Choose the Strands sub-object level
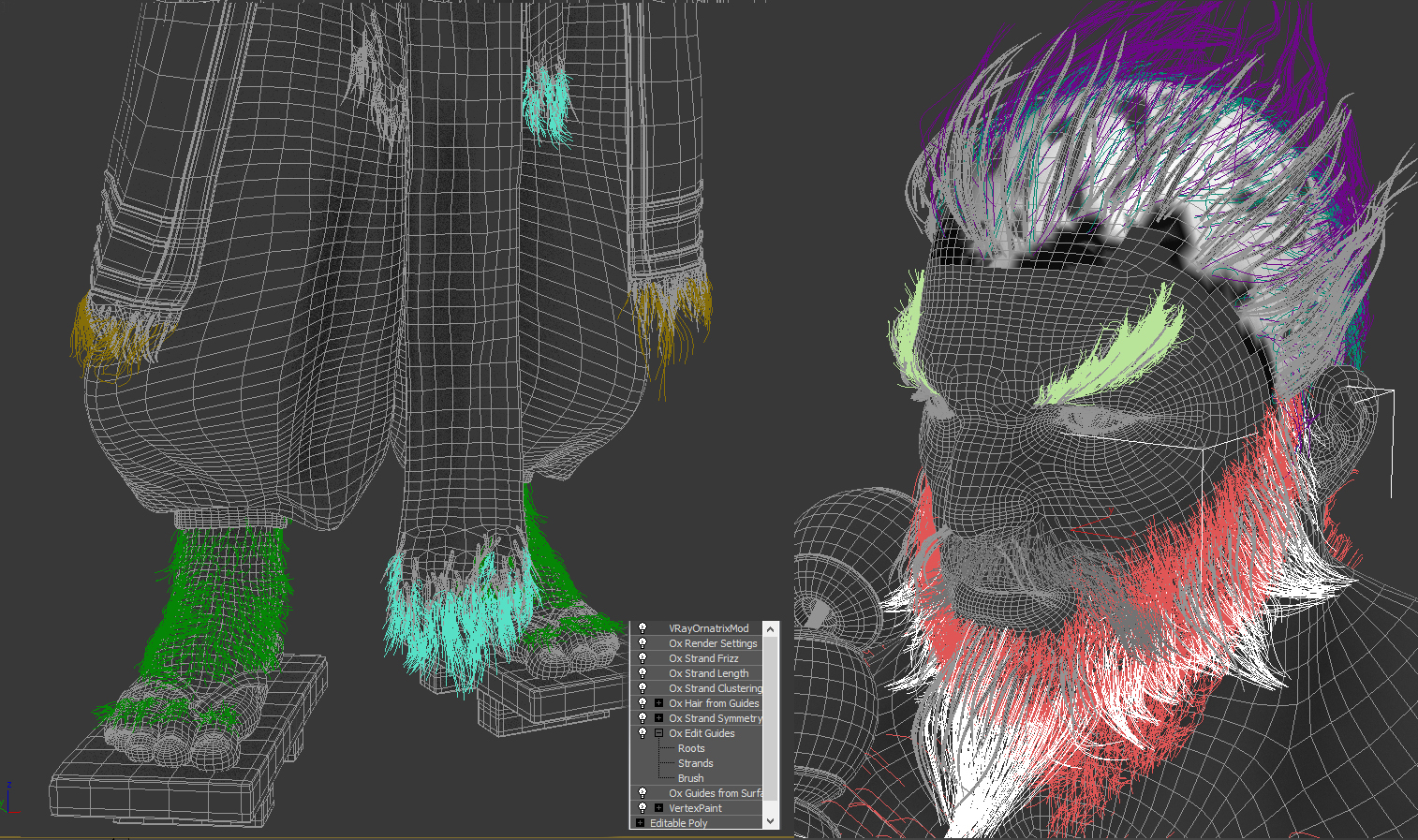This screenshot has height=840, width=1418. click(x=695, y=763)
